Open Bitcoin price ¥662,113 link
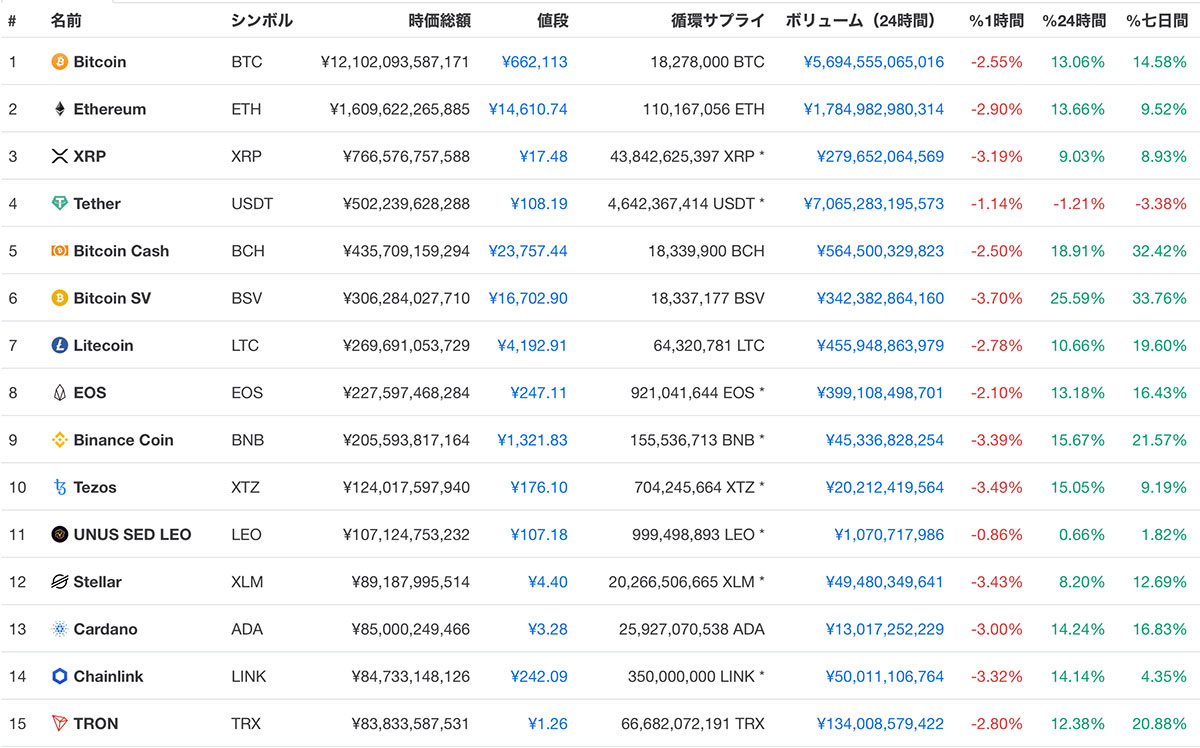This screenshot has height=748, width=1200. (x=535, y=62)
